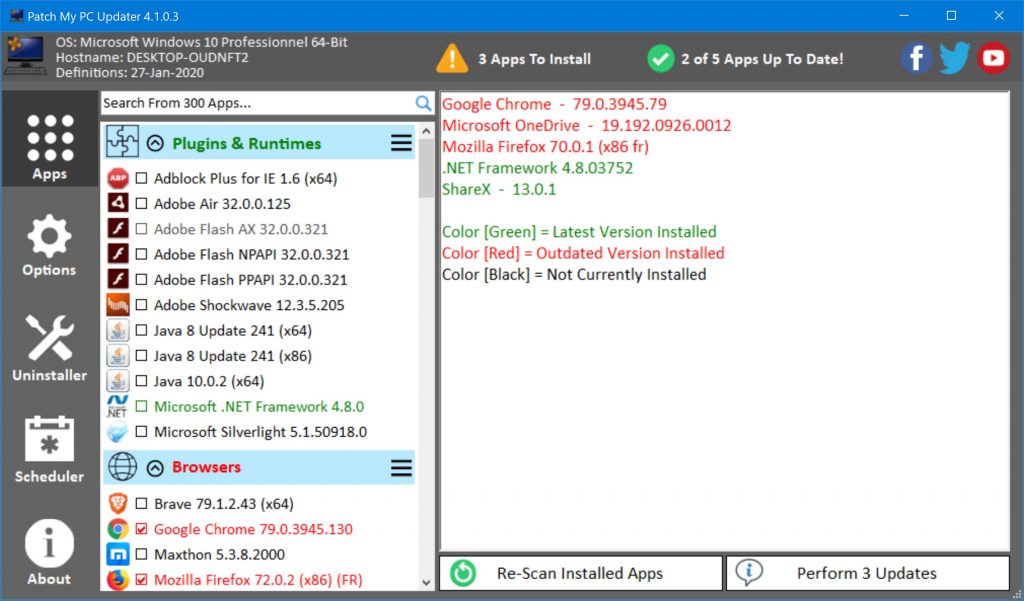Image resolution: width=1024 pixels, height=601 pixels.
Task: Click the Mozilla Firefox icon
Action: (x=118, y=579)
